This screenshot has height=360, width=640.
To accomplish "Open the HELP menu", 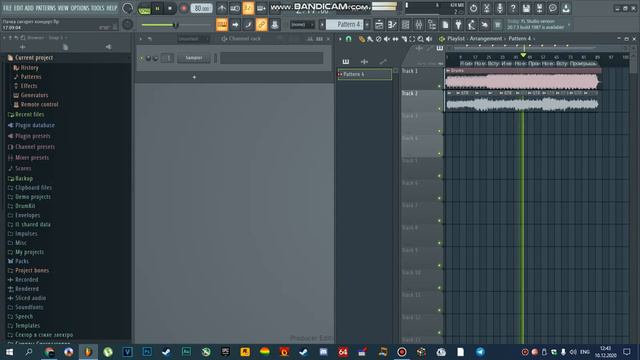I will click(111, 8).
